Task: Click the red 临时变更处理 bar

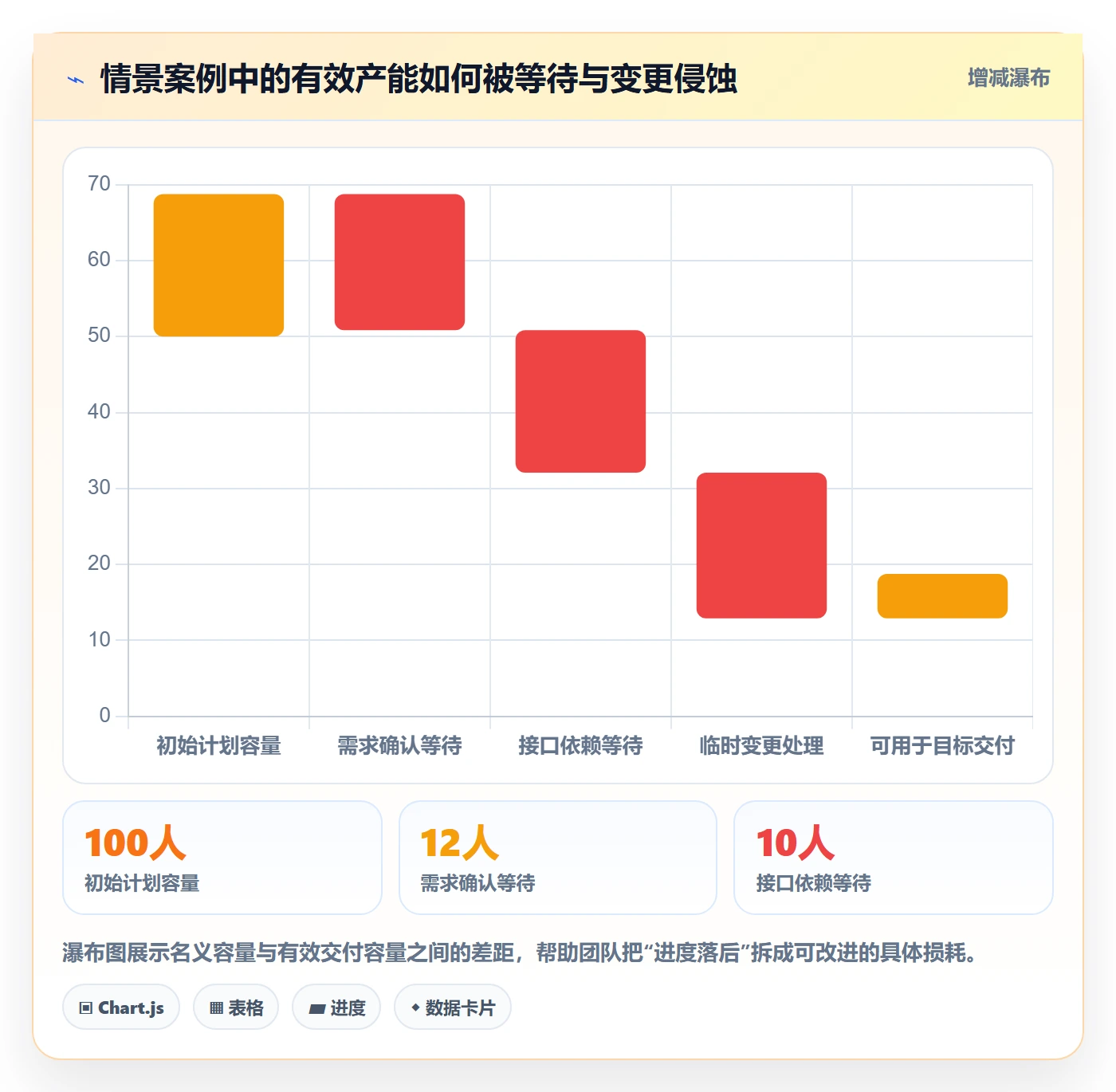Action: pos(761,545)
